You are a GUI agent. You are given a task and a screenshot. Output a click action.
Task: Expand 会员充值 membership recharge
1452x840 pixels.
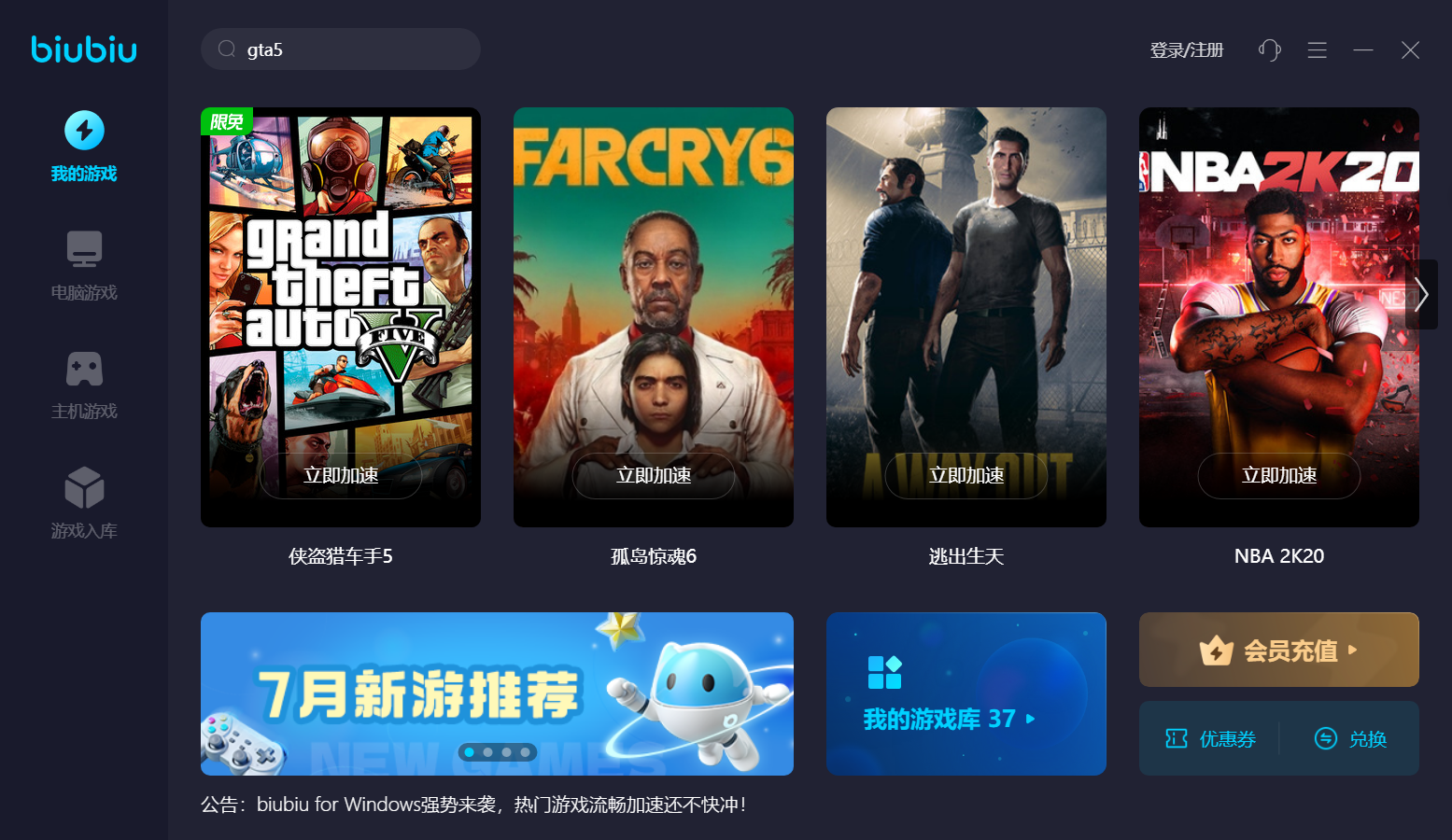[1279, 650]
